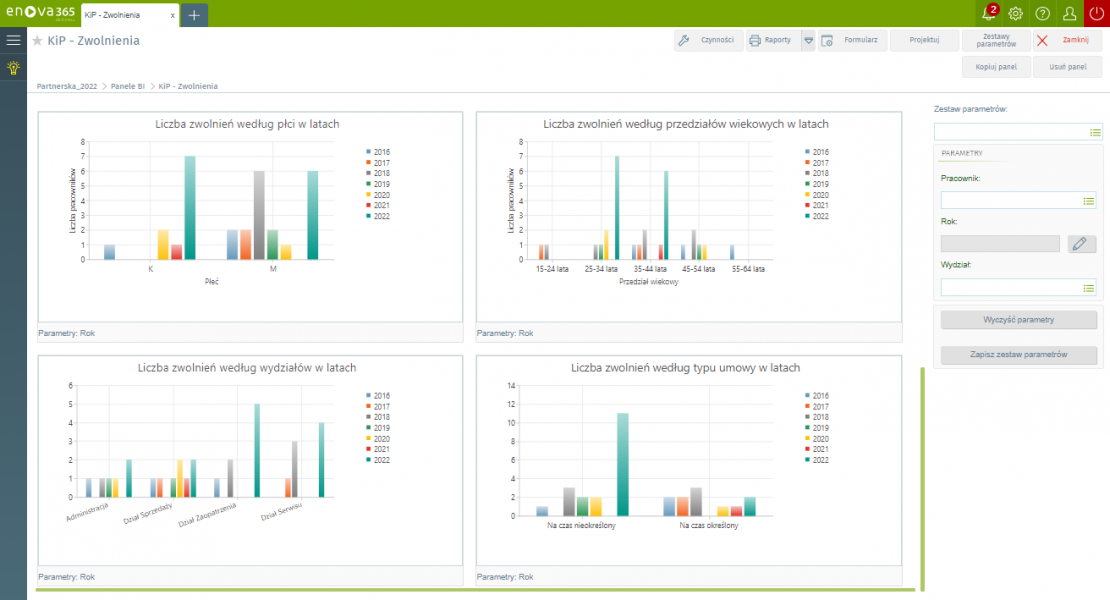Screen dimensions: 1110x600
Task: Click the yellow lightbulb sidebar icon
Action: 13,68
